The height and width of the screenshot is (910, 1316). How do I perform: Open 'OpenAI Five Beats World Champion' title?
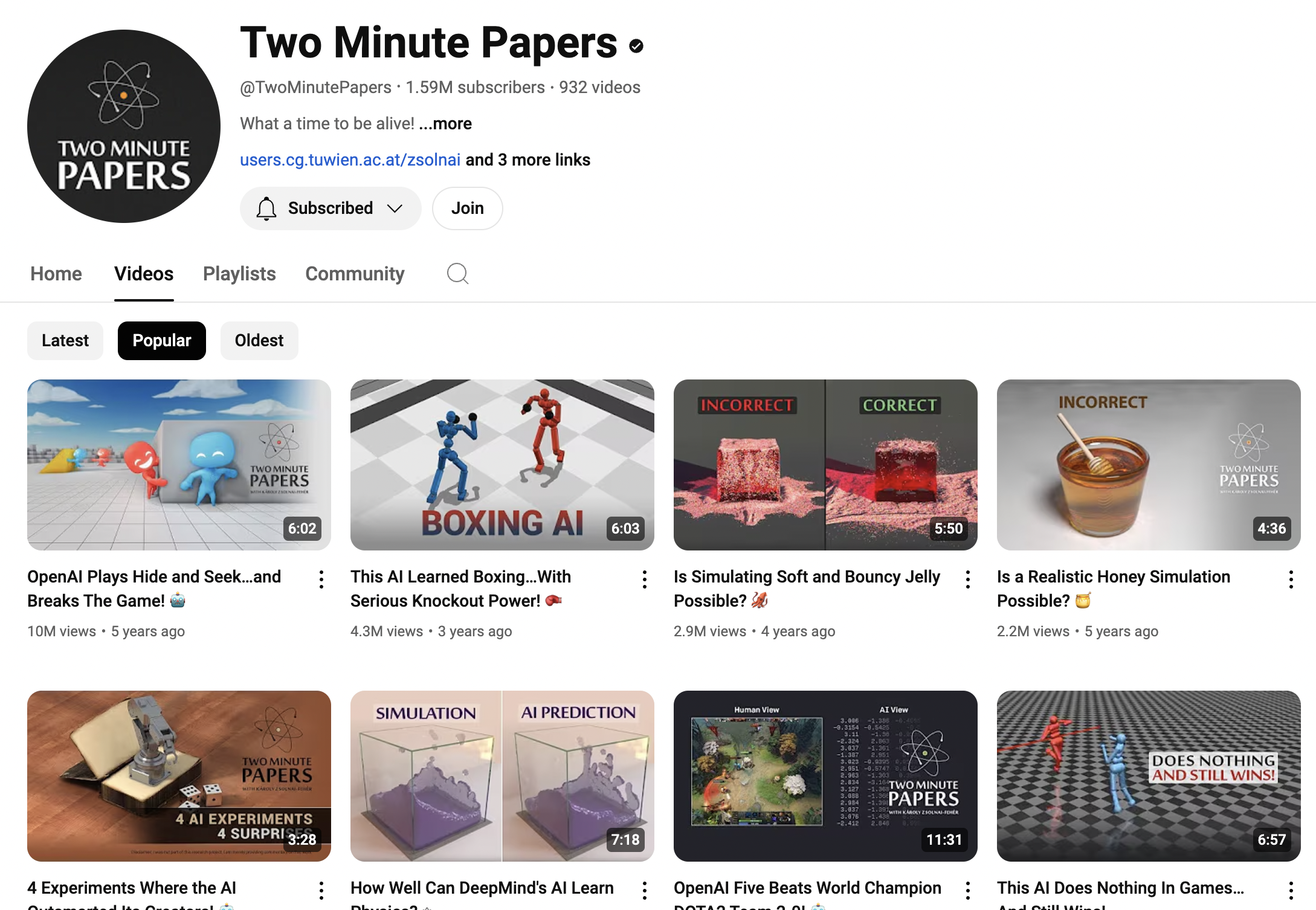pos(807,894)
